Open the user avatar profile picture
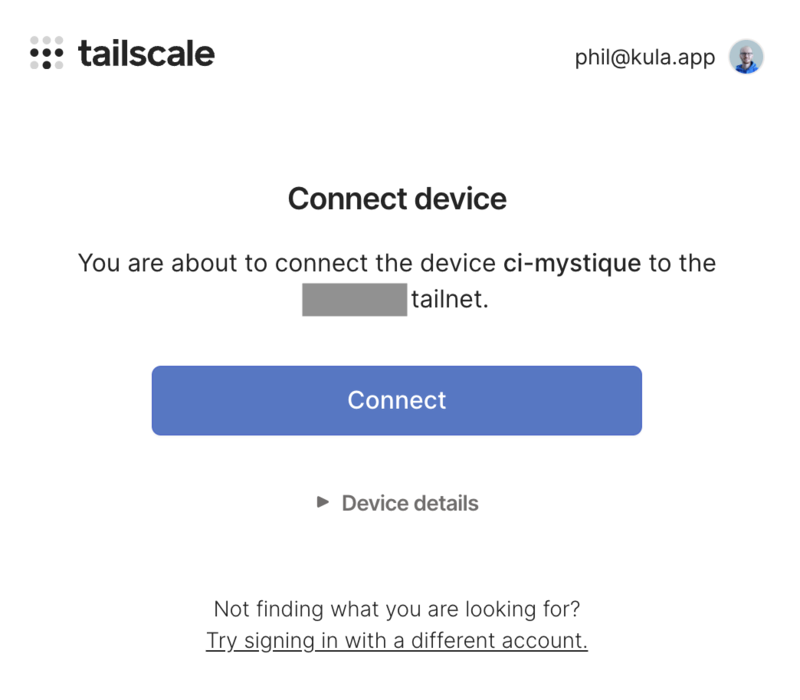 coord(746,57)
